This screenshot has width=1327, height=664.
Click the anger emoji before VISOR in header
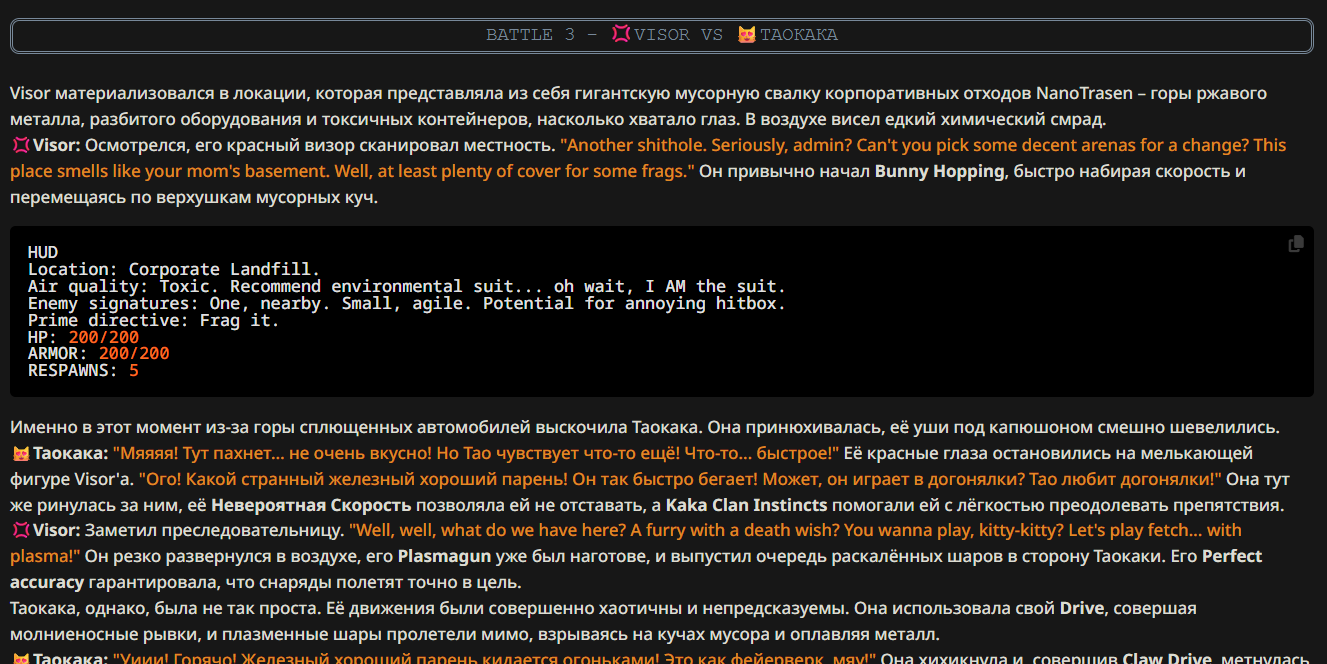(x=621, y=35)
